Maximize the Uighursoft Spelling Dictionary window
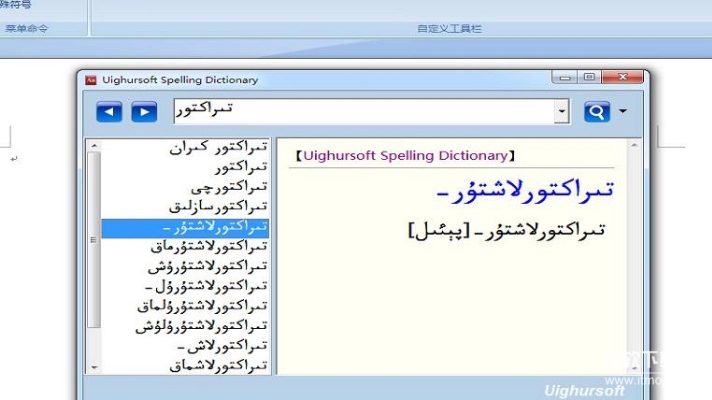 tap(589, 78)
